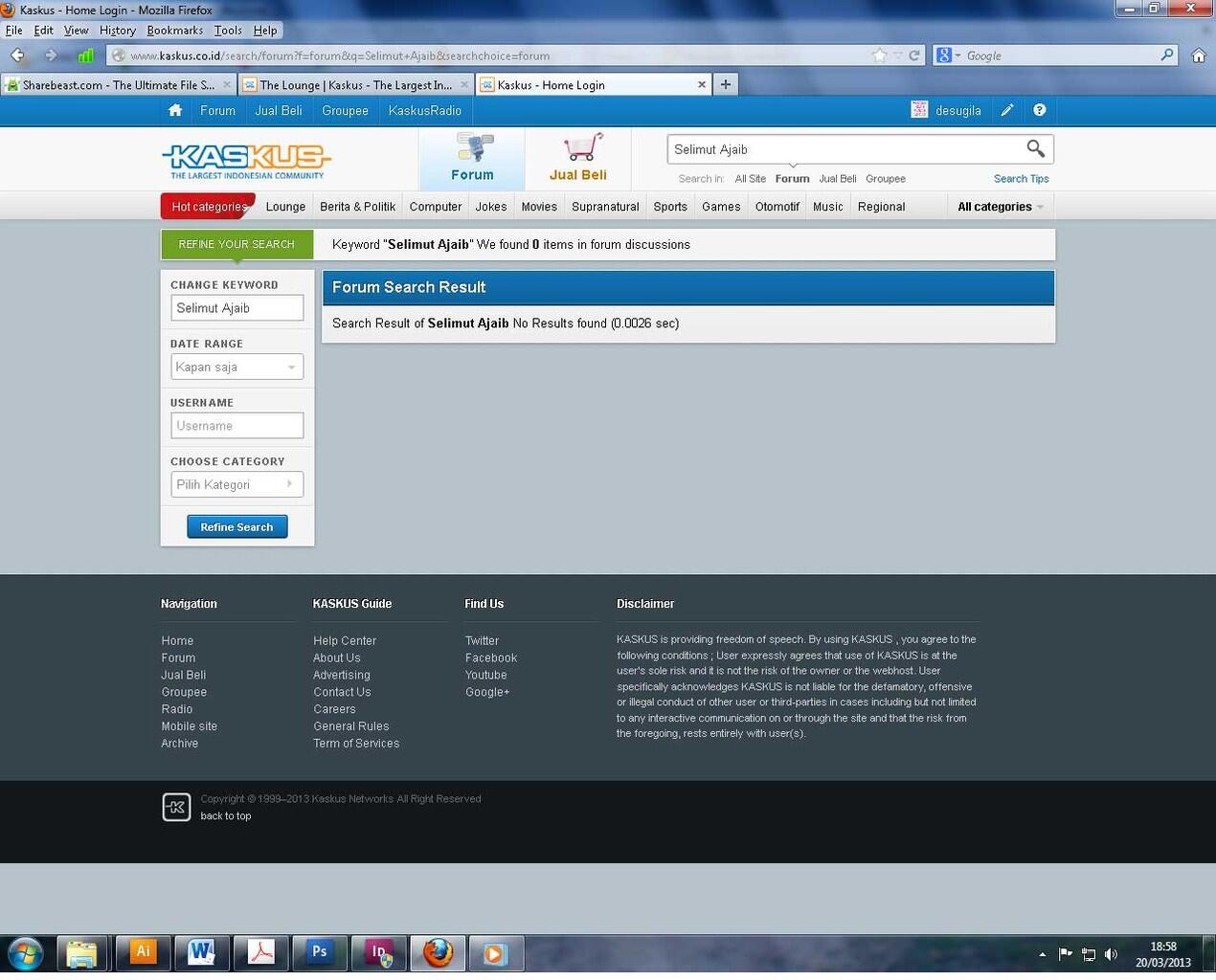
Task: Launch Adobe Illustrator from the taskbar
Action: coord(143,953)
